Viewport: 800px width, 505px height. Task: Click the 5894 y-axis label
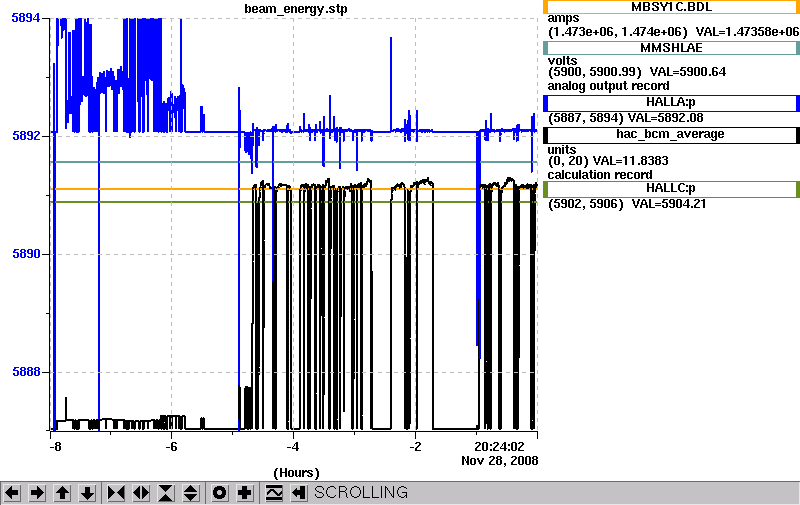click(x=26, y=18)
